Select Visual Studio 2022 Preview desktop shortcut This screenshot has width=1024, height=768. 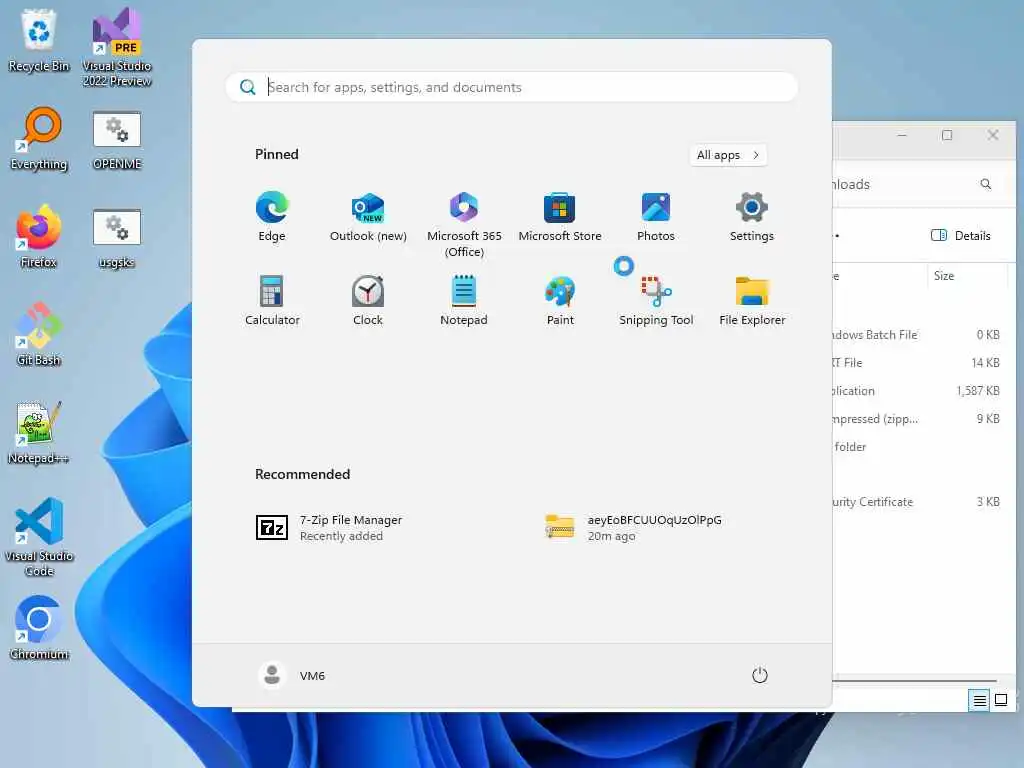116,47
